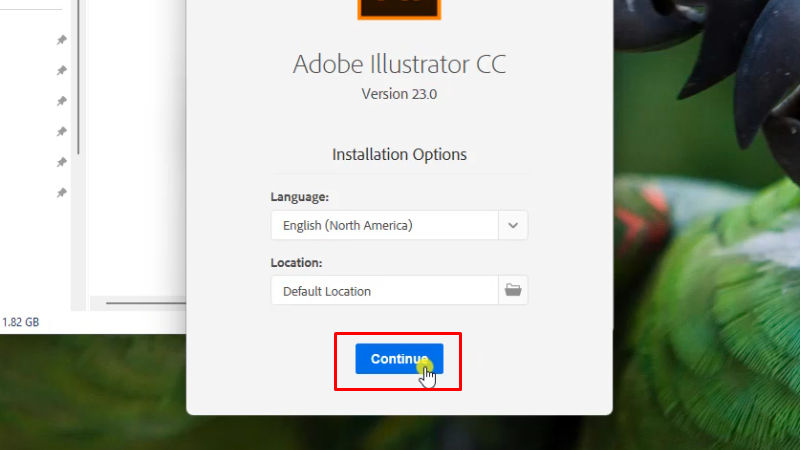
Task: Click the Language: label
Action: click(299, 197)
